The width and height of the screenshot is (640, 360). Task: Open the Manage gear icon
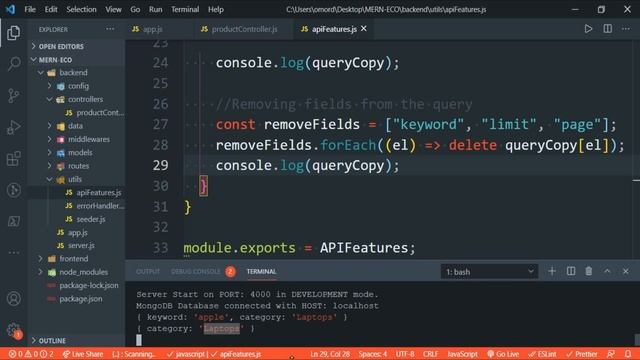tap(13, 329)
